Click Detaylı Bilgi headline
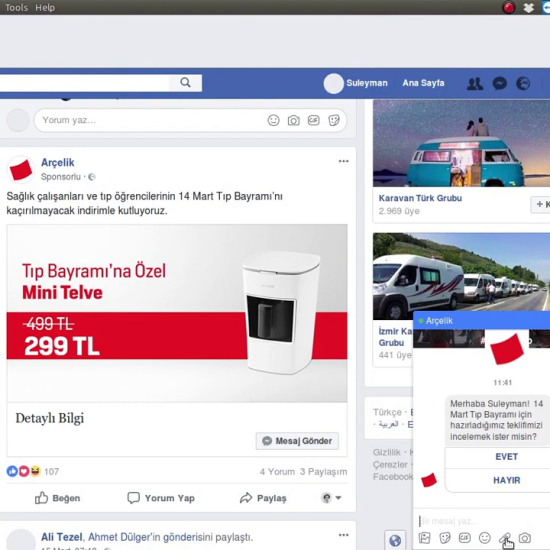 tap(50, 418)
